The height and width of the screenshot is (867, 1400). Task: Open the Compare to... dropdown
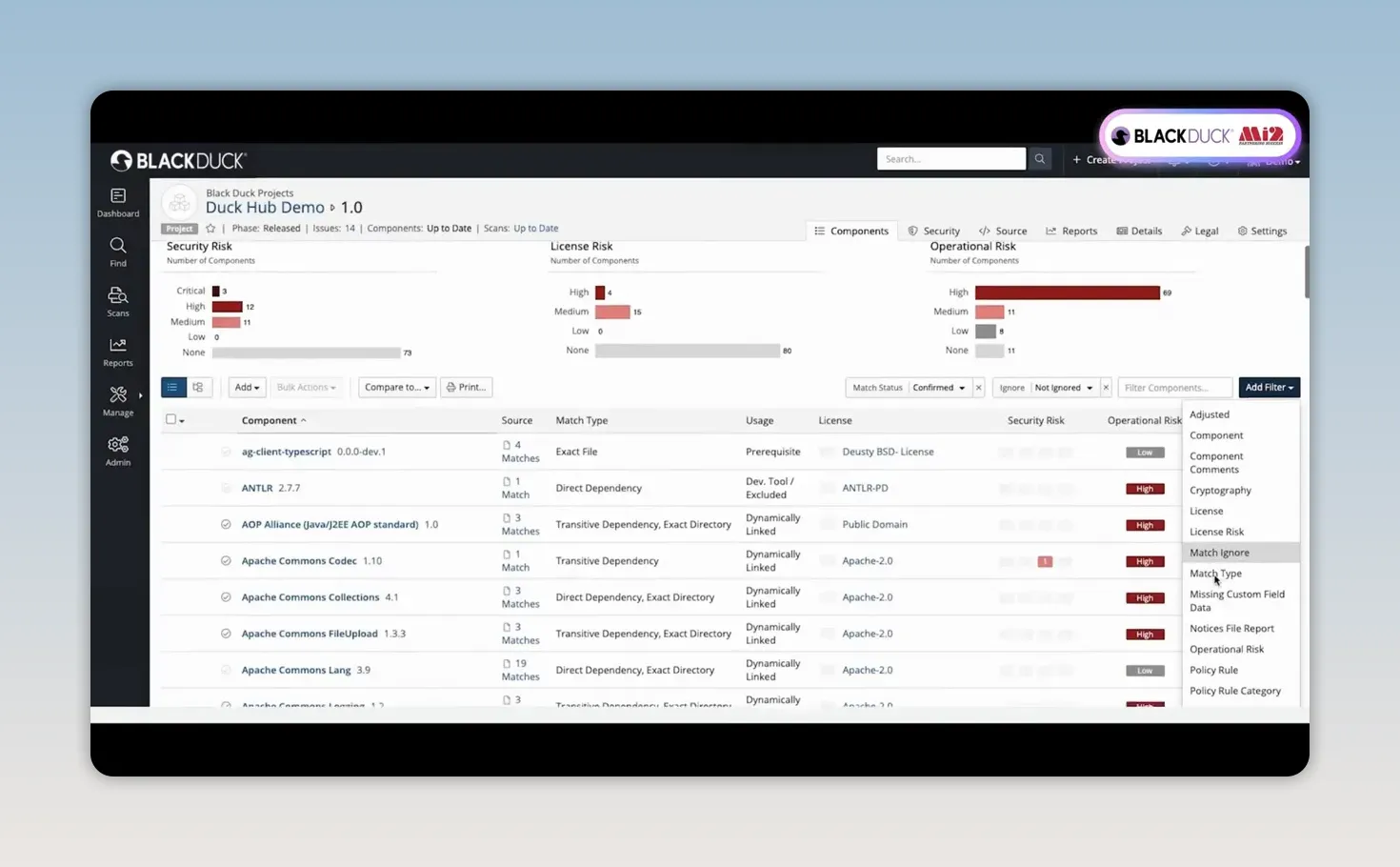(x=397, y=388)
